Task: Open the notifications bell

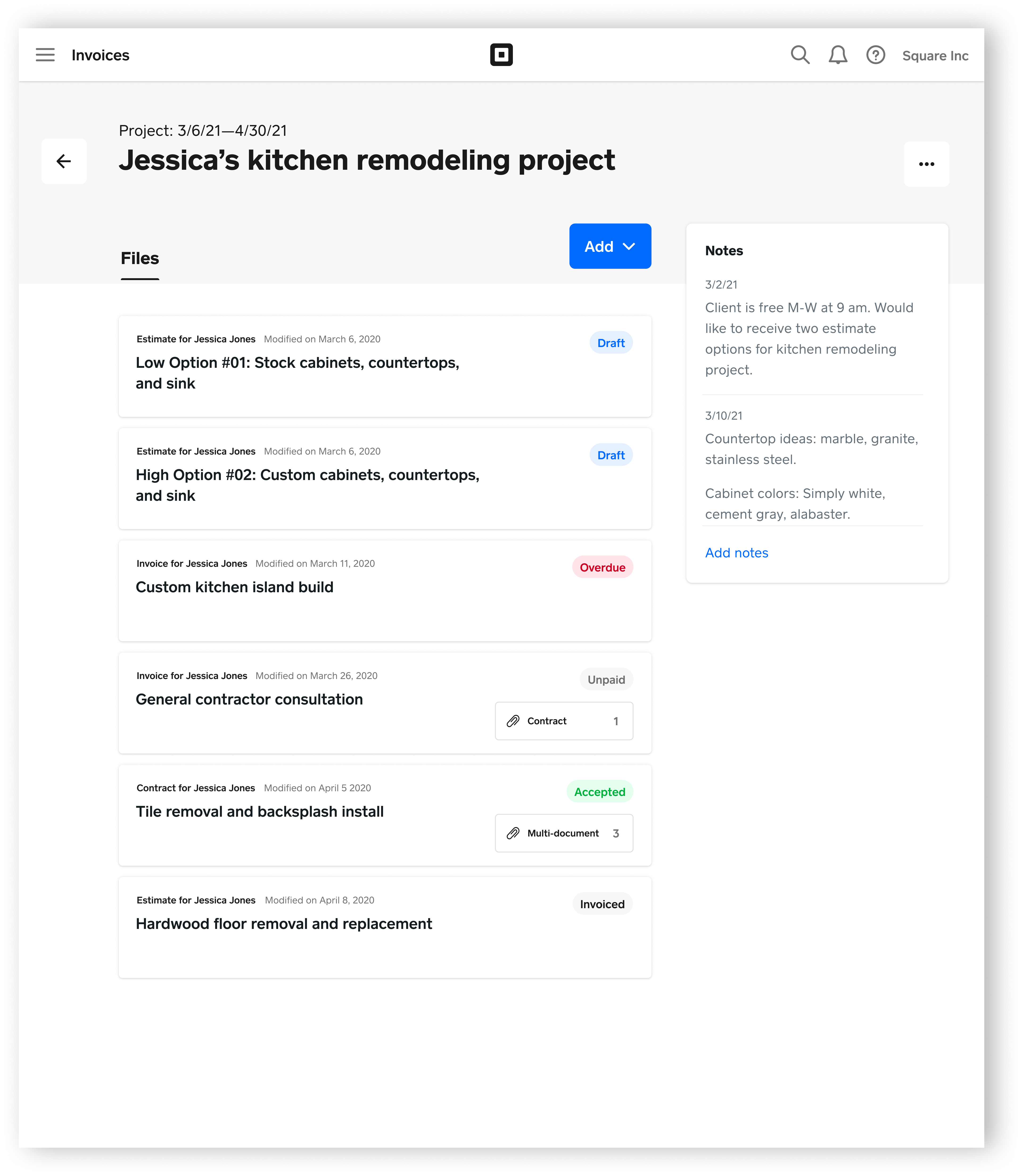Action: (x=837, y=55)
